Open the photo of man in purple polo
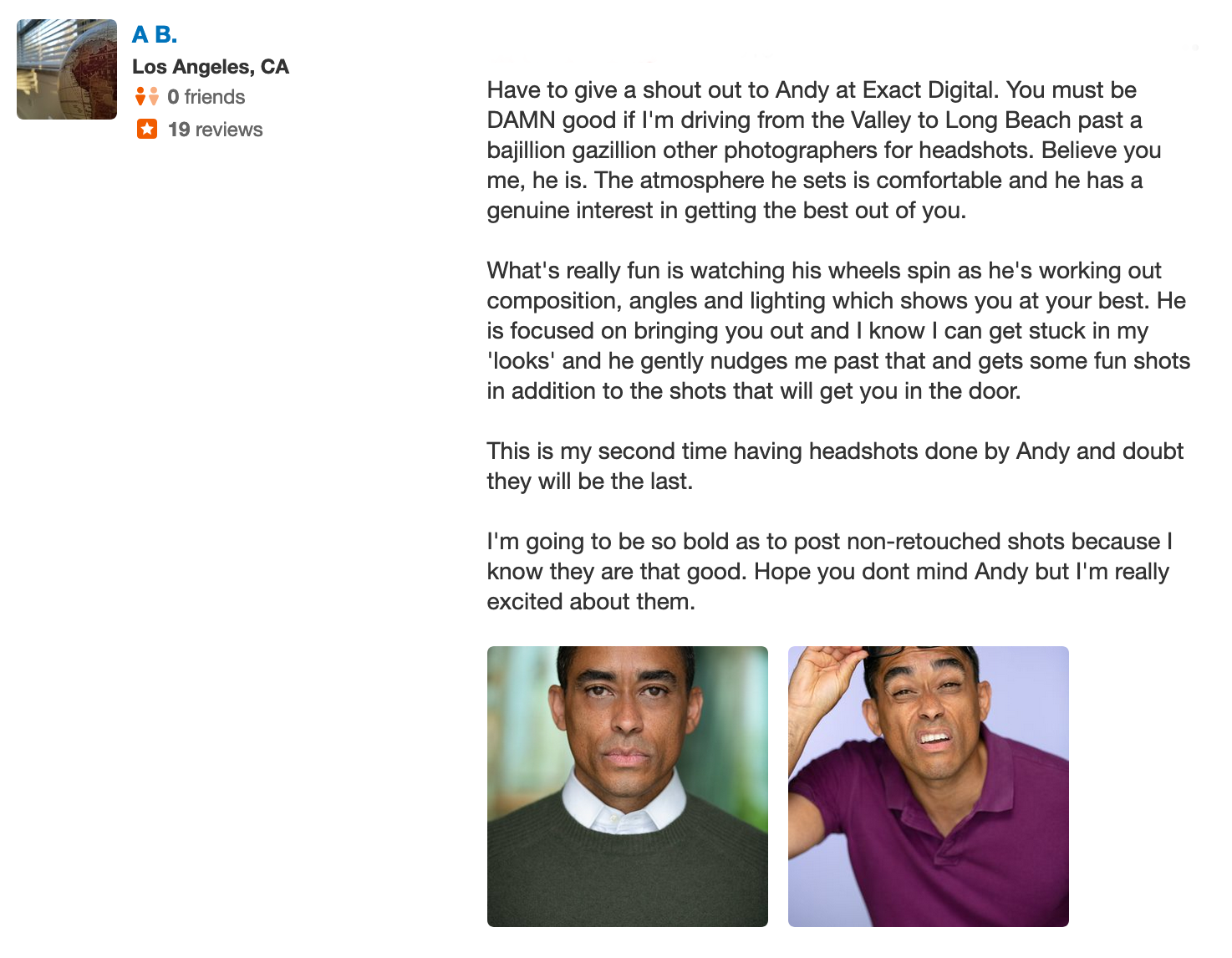The width and height of the screenshot is (1232, 958). 929,787
